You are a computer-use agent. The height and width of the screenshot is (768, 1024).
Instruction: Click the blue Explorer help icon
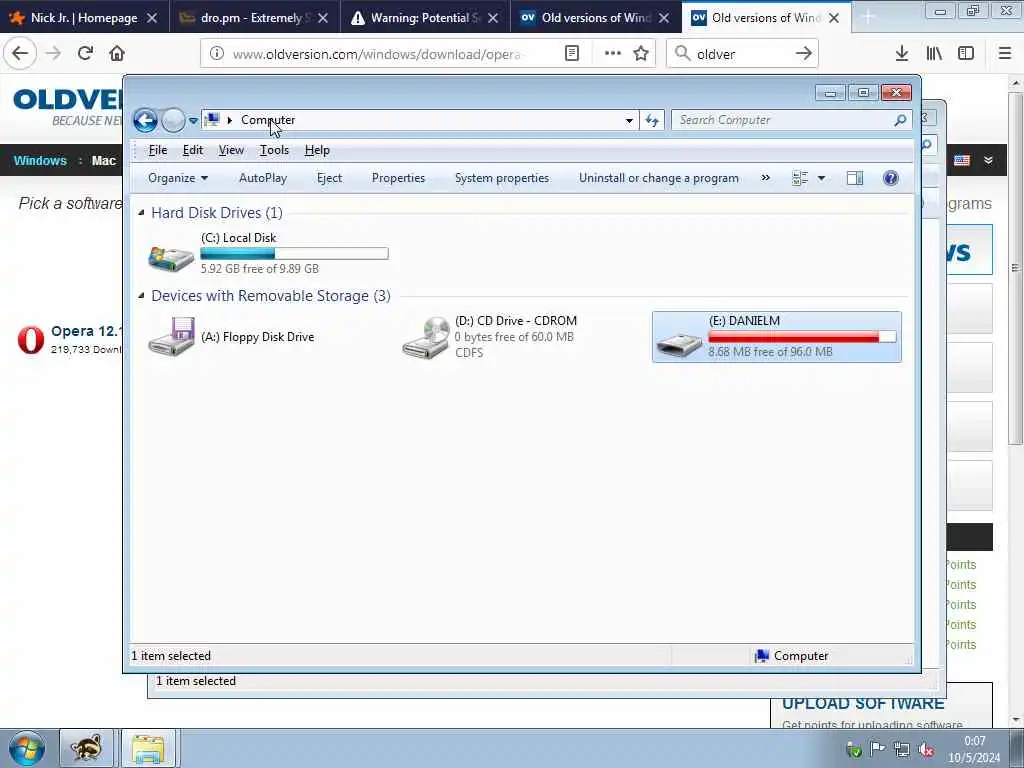pos(891,178)
